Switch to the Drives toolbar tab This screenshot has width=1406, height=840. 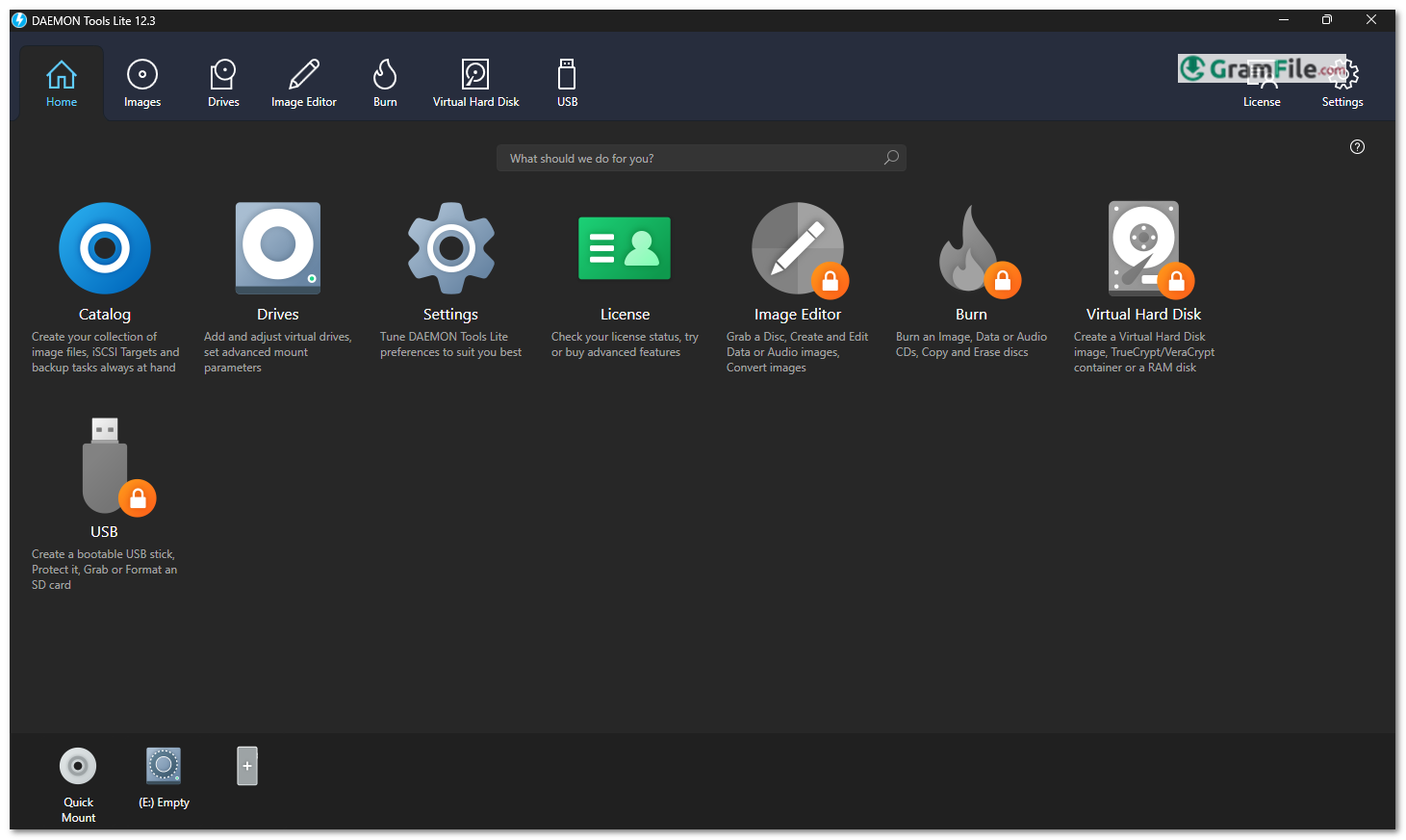click(x=223, y=83)
